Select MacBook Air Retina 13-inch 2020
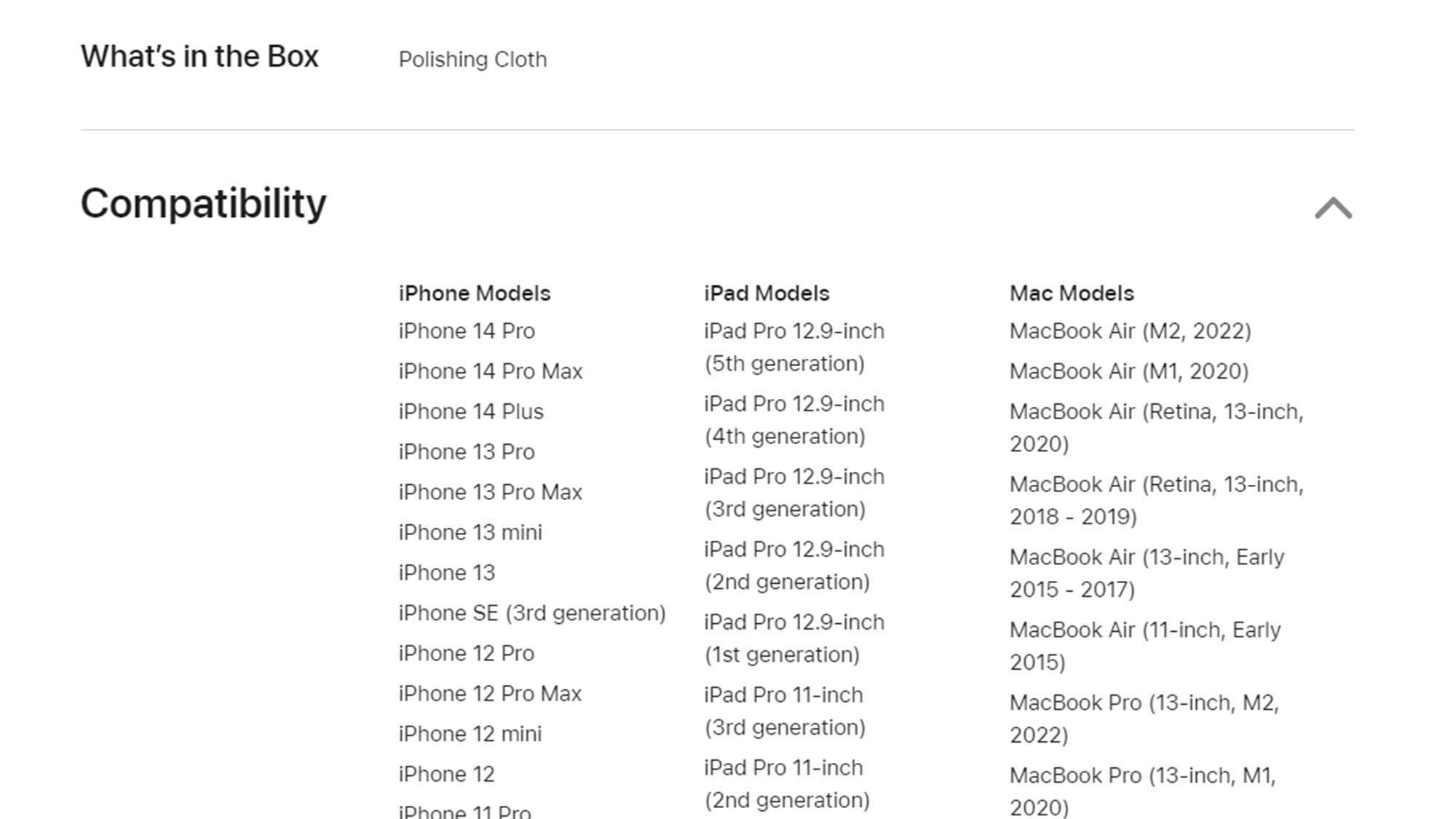This screenshot has width=1456, height=819. pos(1155,428)
